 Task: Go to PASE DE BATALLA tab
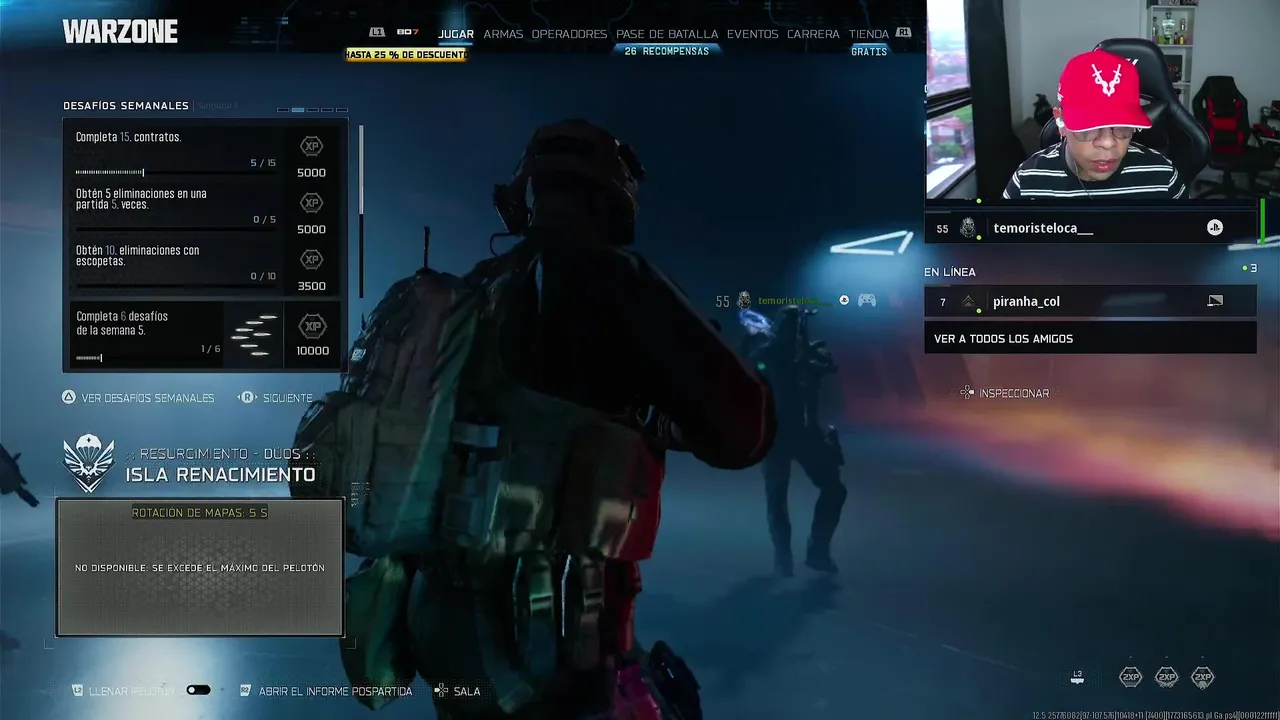click(667, 34)
